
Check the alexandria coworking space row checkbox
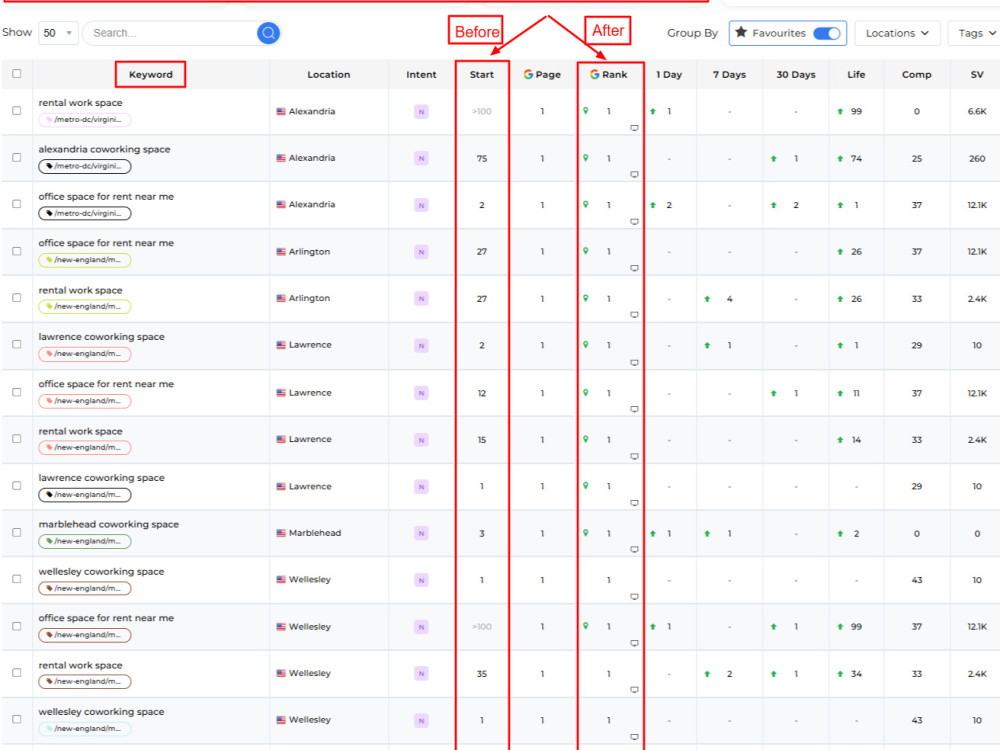(17, 157)
